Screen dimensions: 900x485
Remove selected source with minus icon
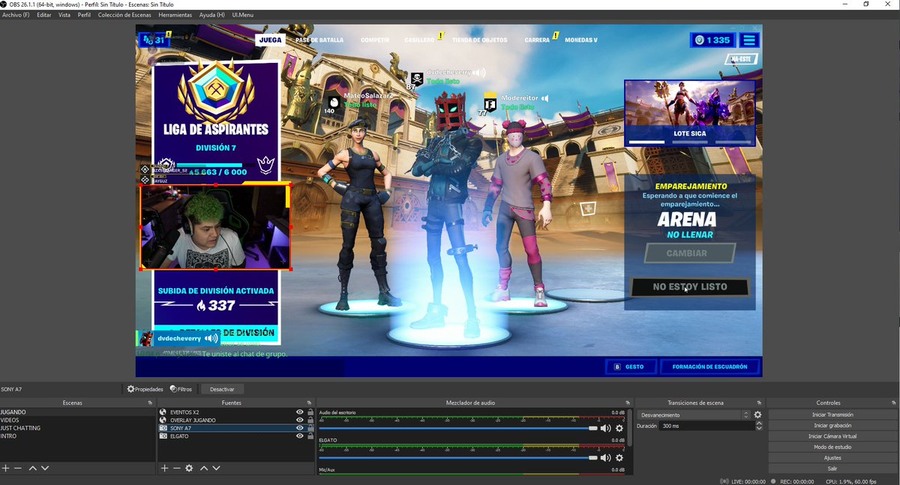click(x=176, y=468)
